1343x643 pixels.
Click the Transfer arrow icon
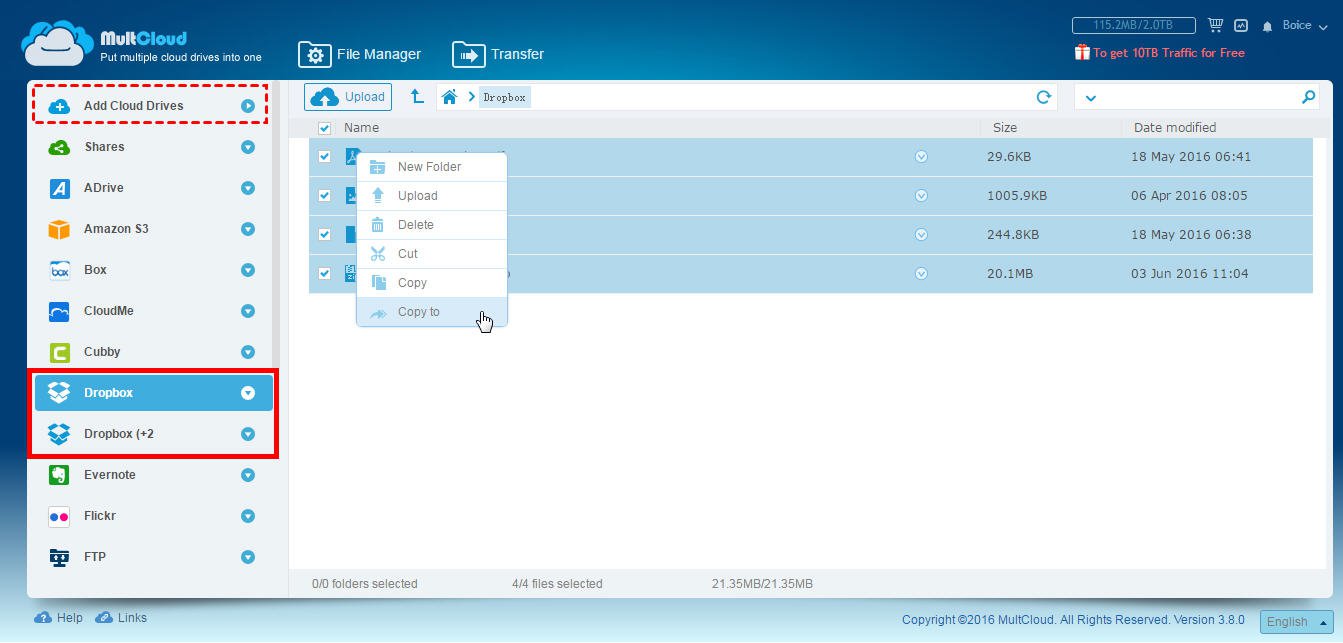pyautogui.click(x=468, y=54)
